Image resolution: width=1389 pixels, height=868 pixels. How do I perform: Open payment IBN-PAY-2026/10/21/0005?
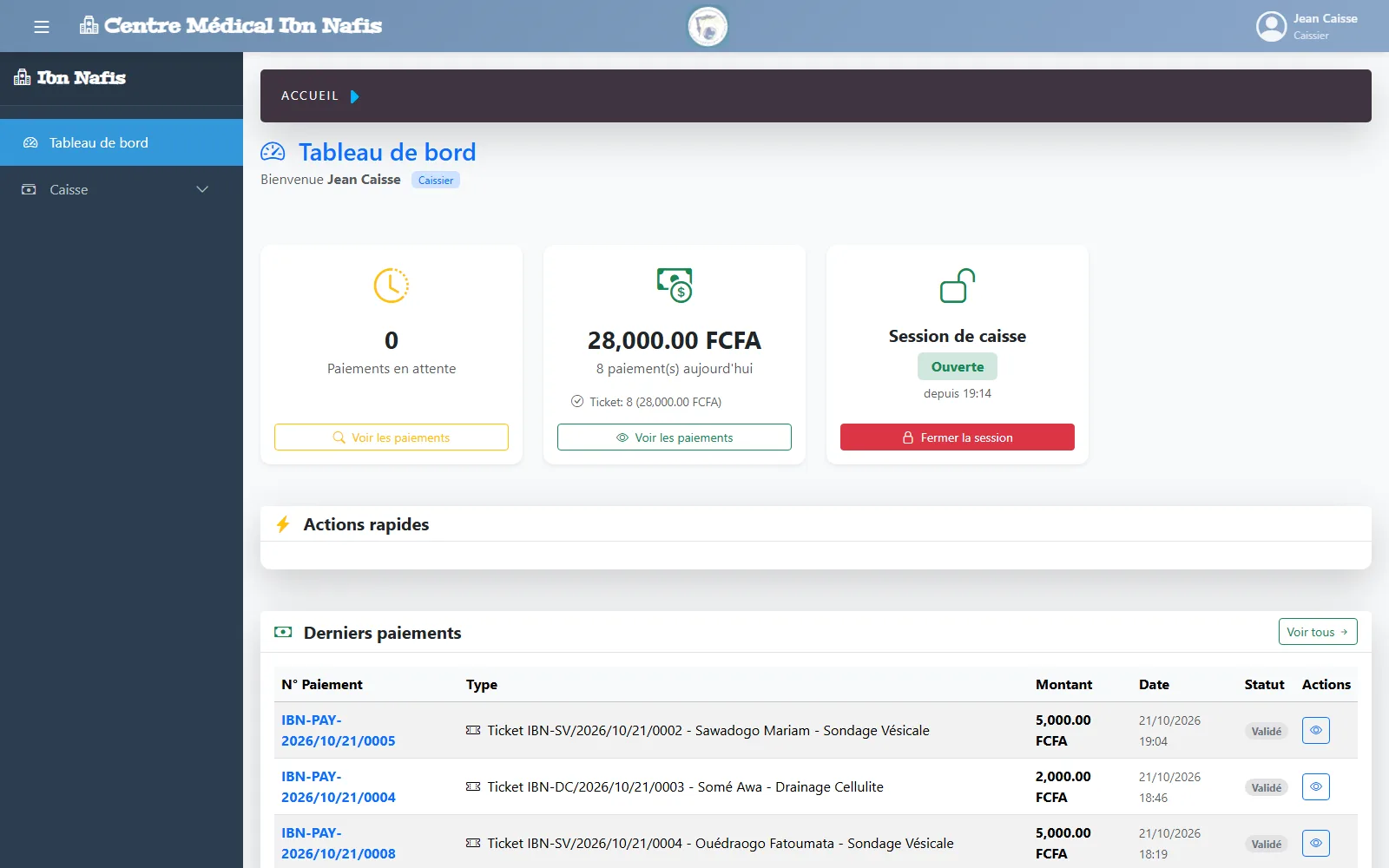pos(339,730)
